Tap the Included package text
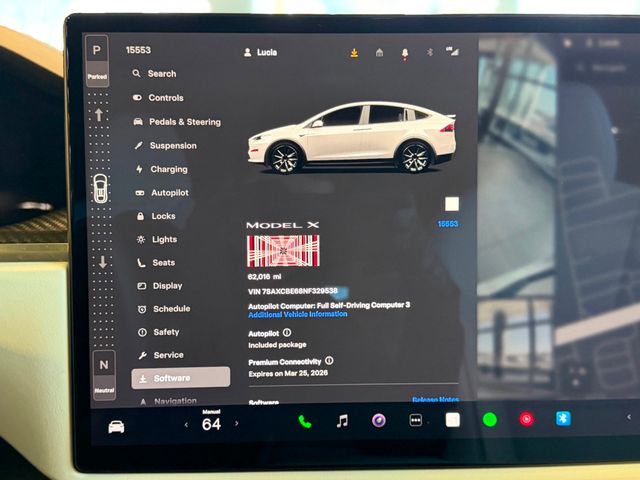The image size is (640, 480). pyautogui.click(x=277, y=345)
